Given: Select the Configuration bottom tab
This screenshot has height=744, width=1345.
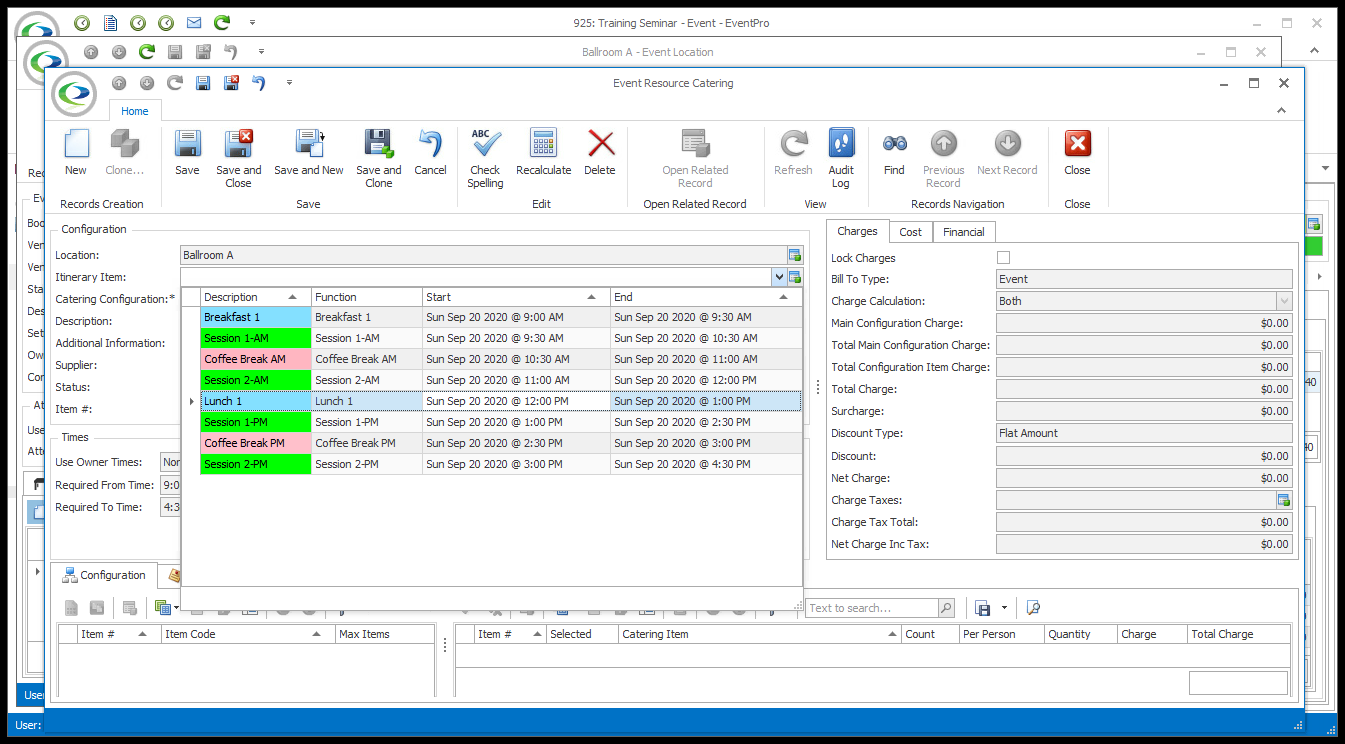Looking at the screenshot, I should coord(104,575).
